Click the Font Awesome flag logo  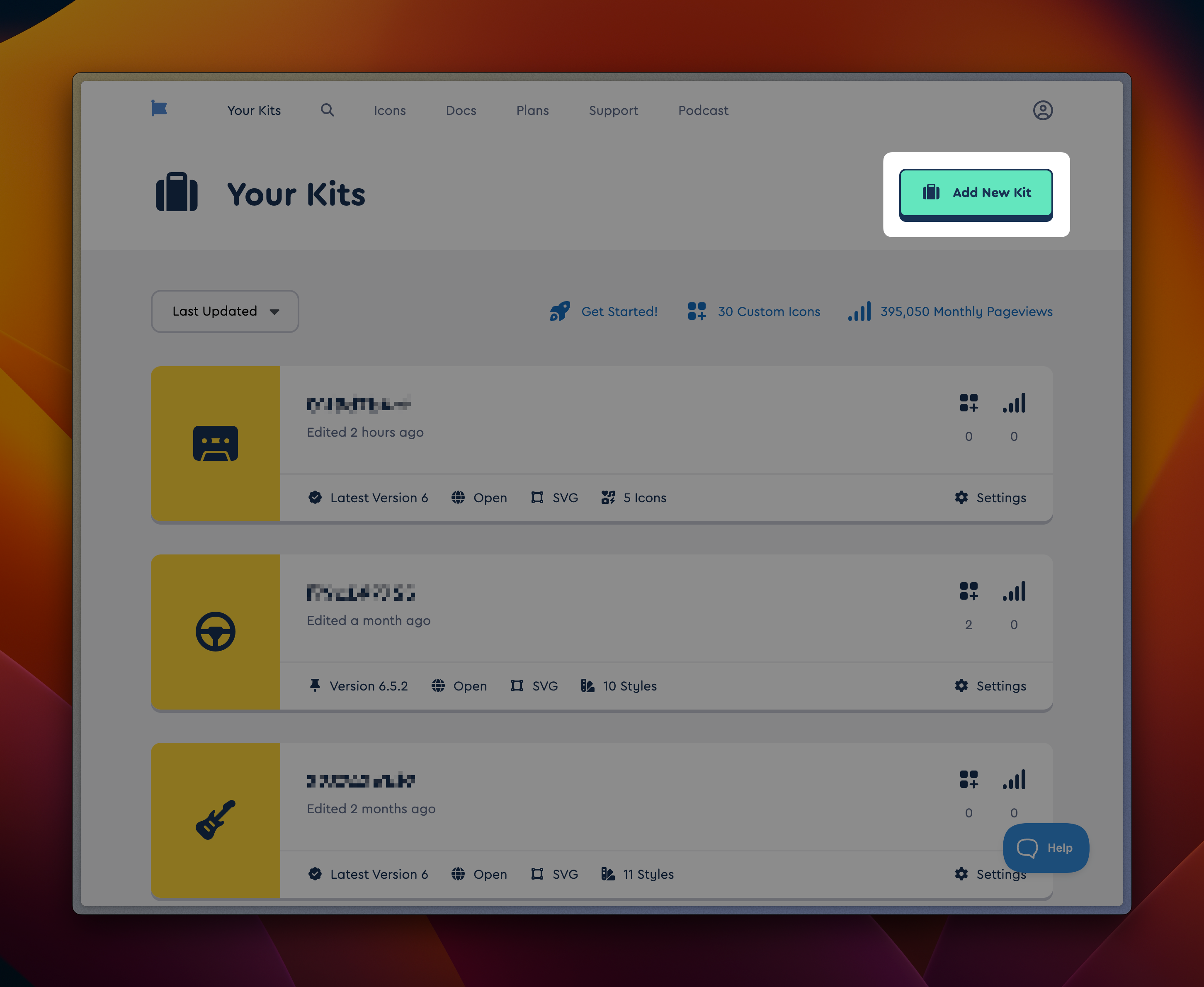pos(159,109)
